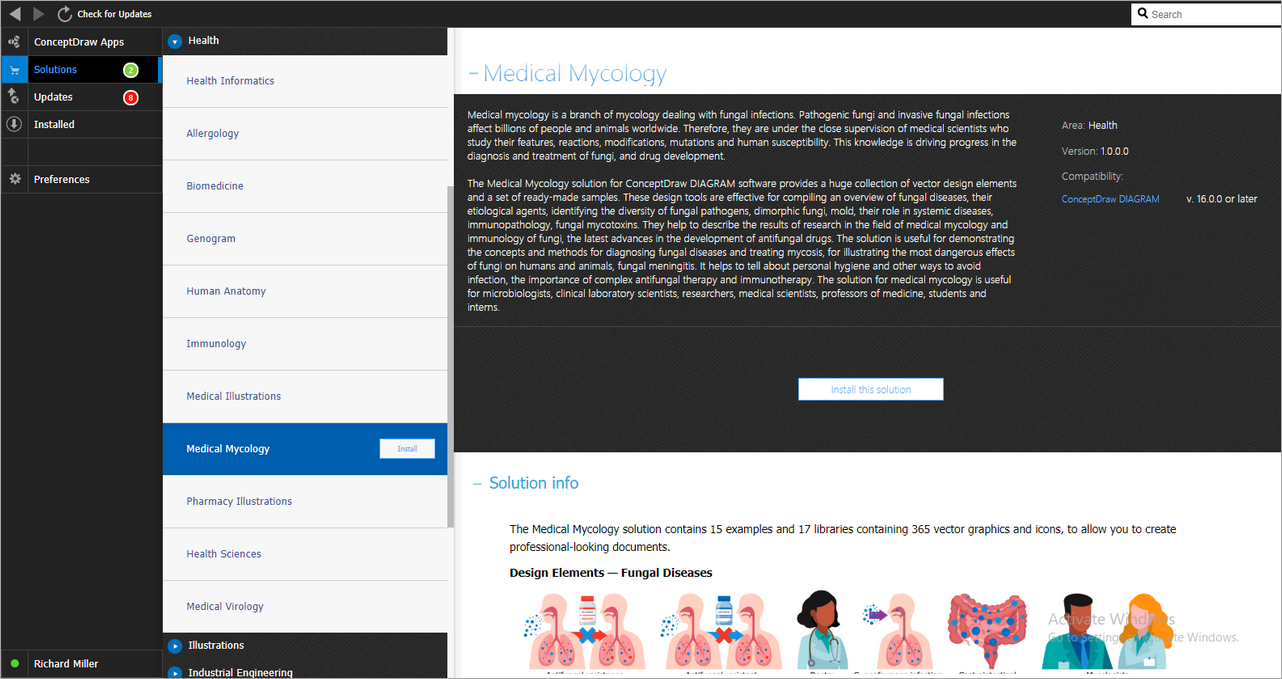
Task: Select Pharmacy Illustrations solution
Action: (x=305, y=501)
